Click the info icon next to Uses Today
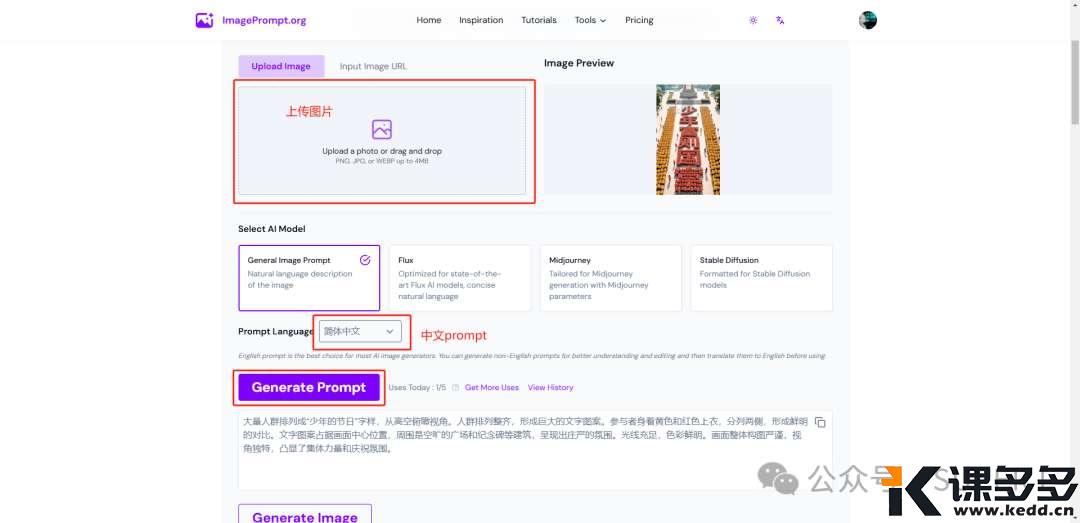 455,388
